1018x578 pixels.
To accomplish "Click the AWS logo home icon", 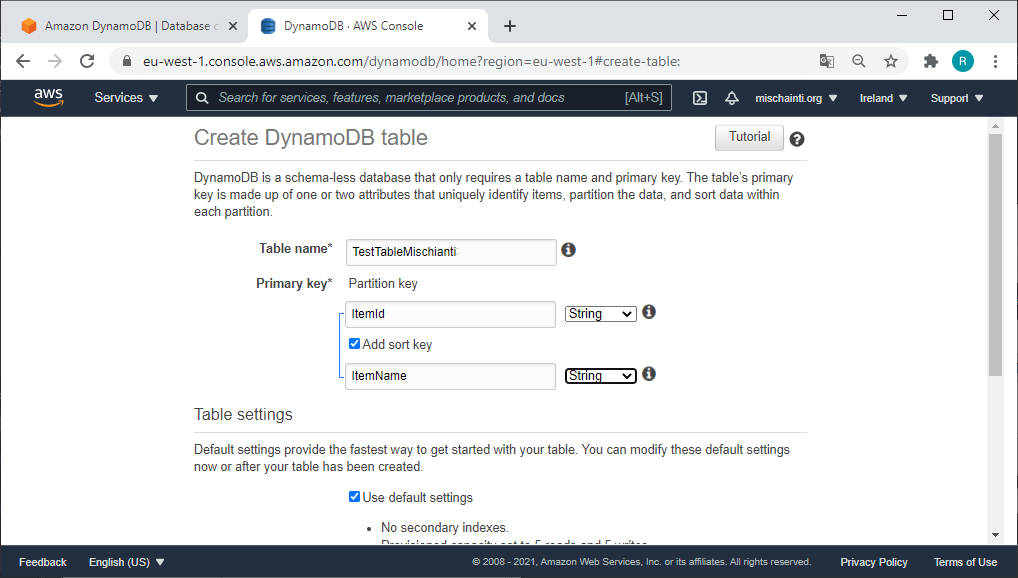I will pos(49,97).
